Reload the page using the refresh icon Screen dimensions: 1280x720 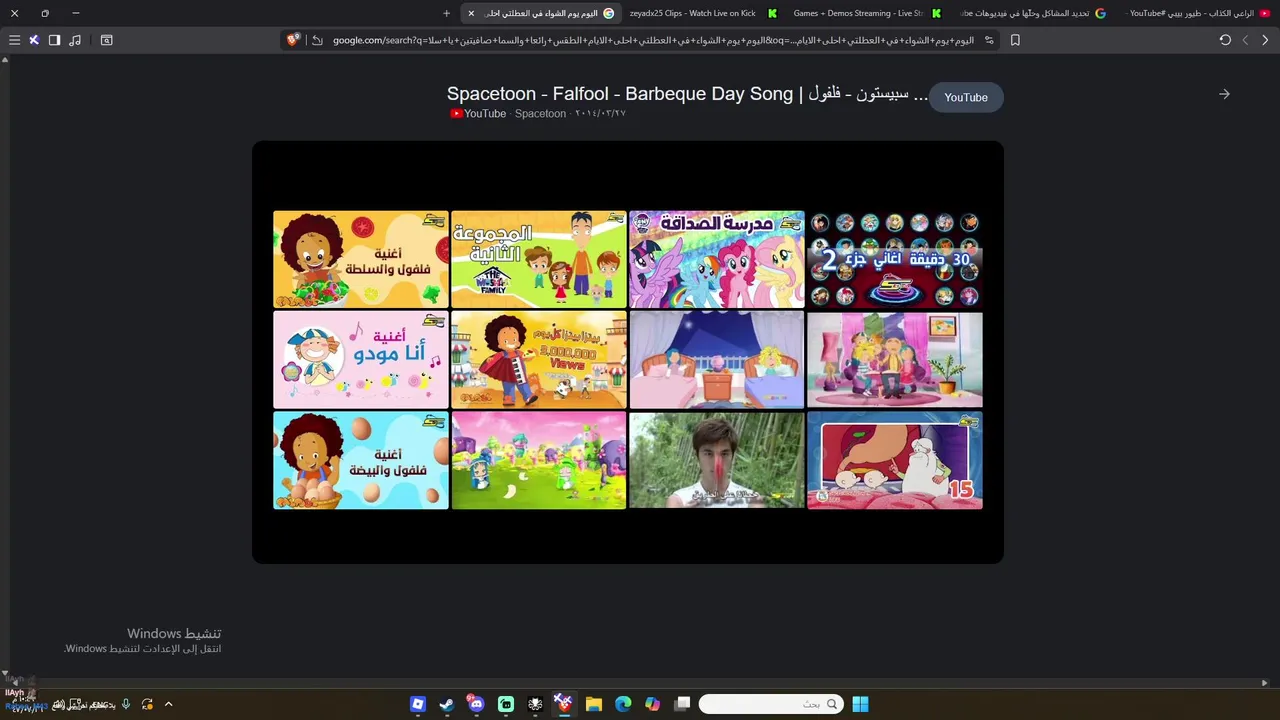(1225, 40)
